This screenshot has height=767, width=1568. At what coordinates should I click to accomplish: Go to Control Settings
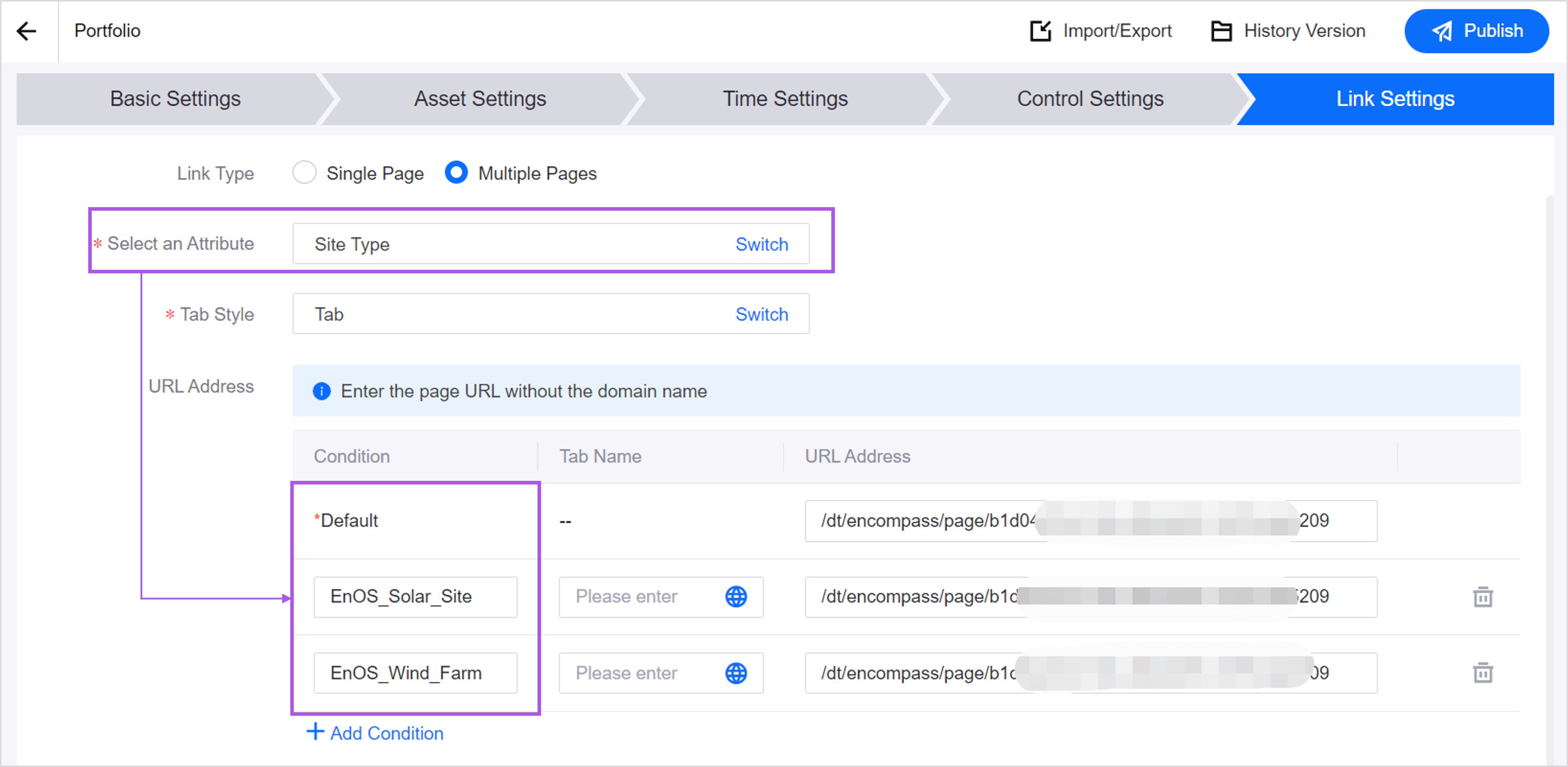pyautogui.click(x=1090, y=98)
